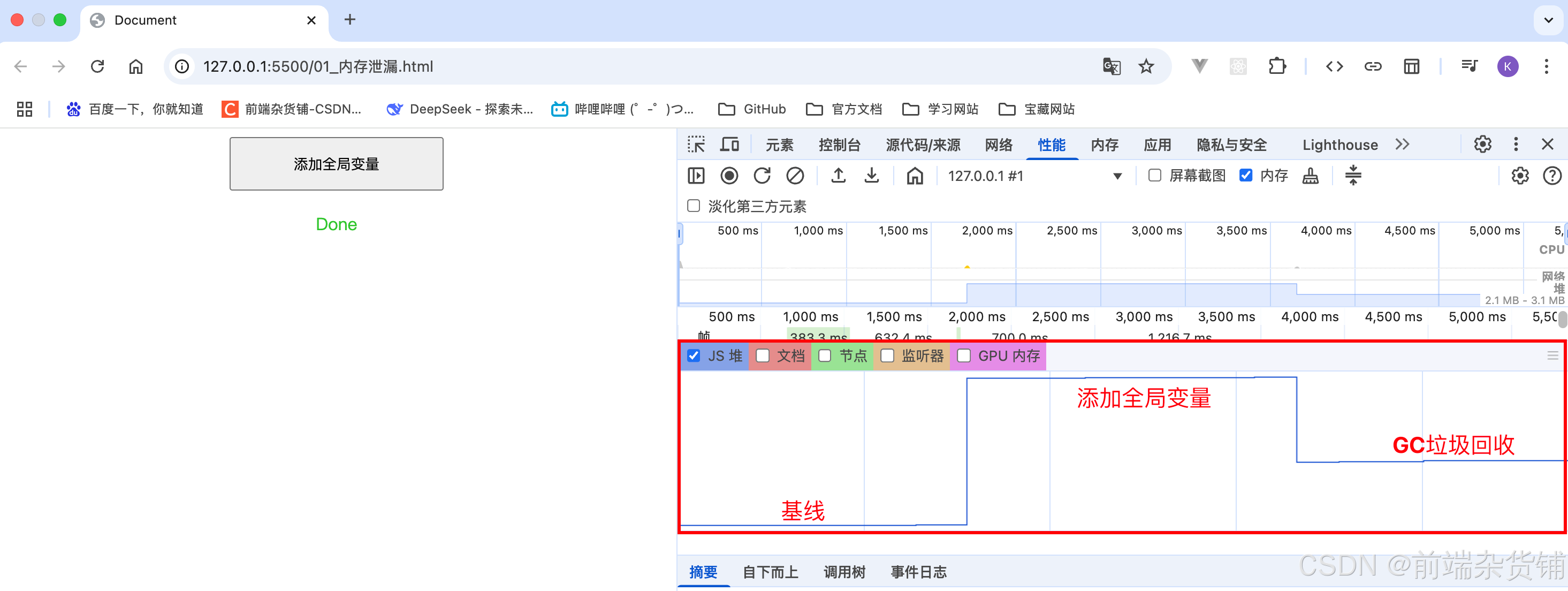This screenshot has width=1568, height=591.
Task: Enable 淡化第三方元素 checkbox
Action: [x=694, y=206]
